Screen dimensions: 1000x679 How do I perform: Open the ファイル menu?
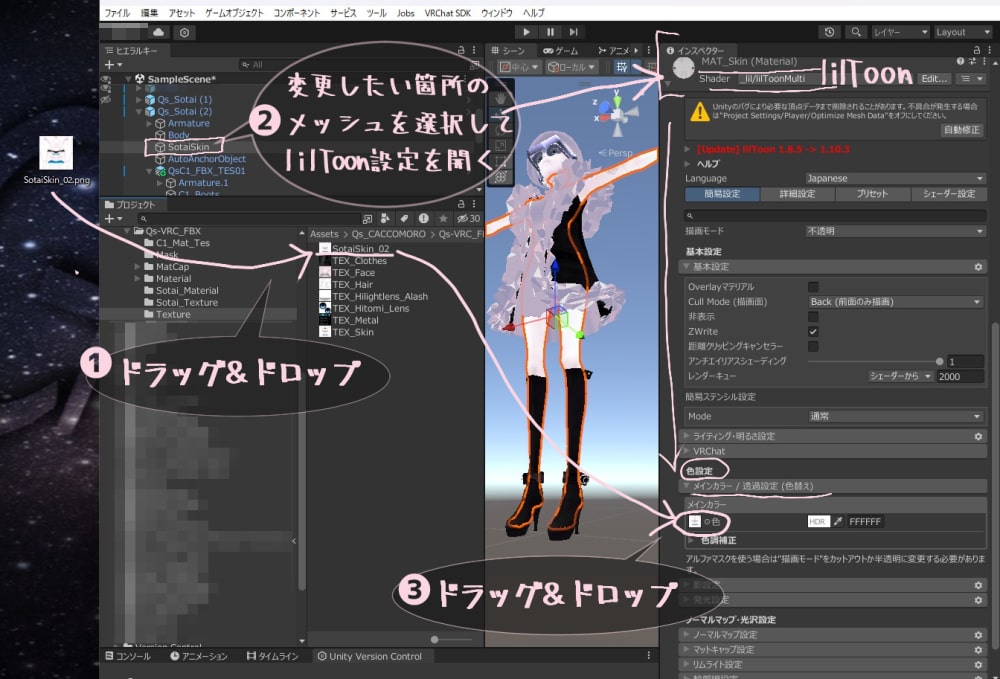point(117,13)
